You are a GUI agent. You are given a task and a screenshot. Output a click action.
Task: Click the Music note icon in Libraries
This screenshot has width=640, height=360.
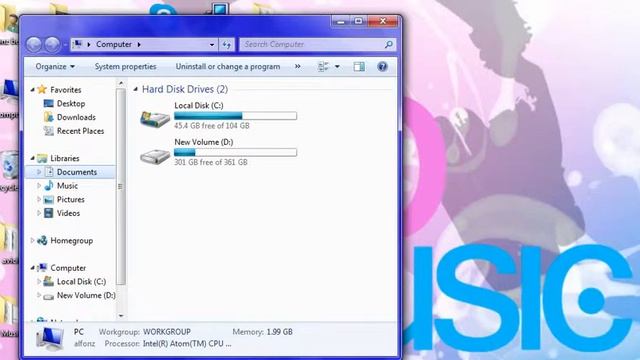point(49,186)
